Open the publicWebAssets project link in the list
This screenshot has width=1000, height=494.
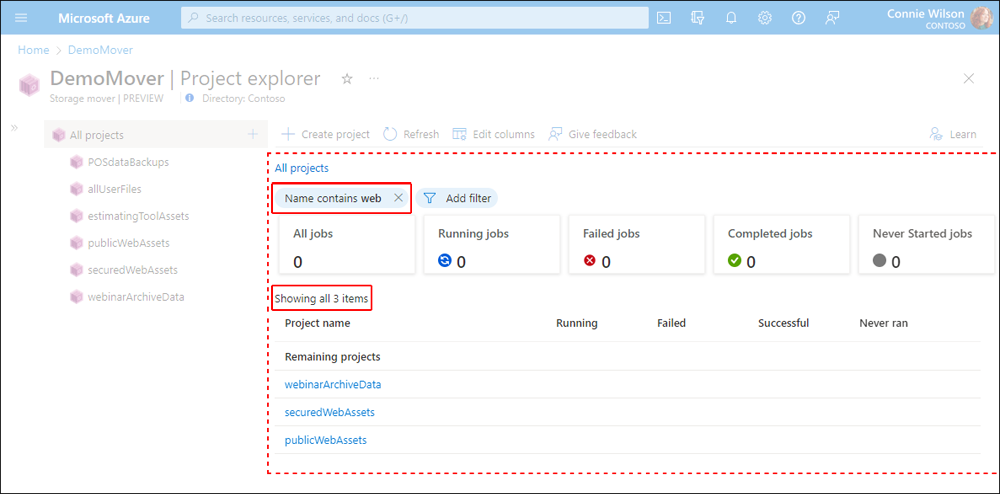(326, 440)
